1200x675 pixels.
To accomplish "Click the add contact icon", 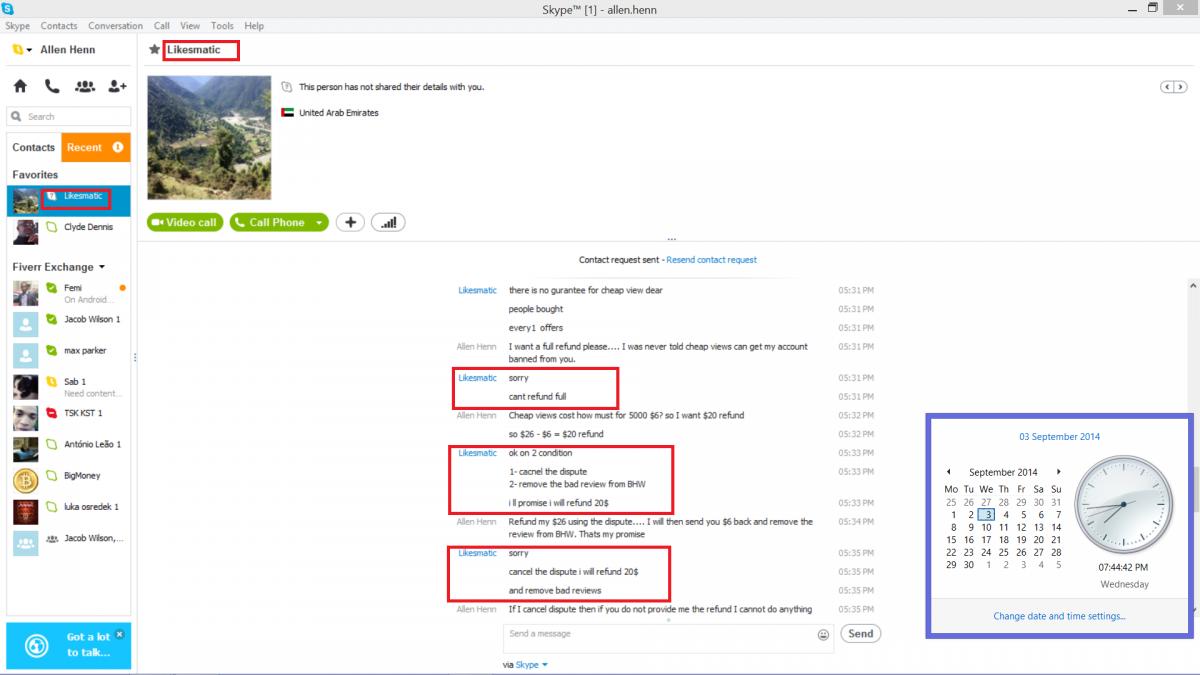I will point(117,87).
